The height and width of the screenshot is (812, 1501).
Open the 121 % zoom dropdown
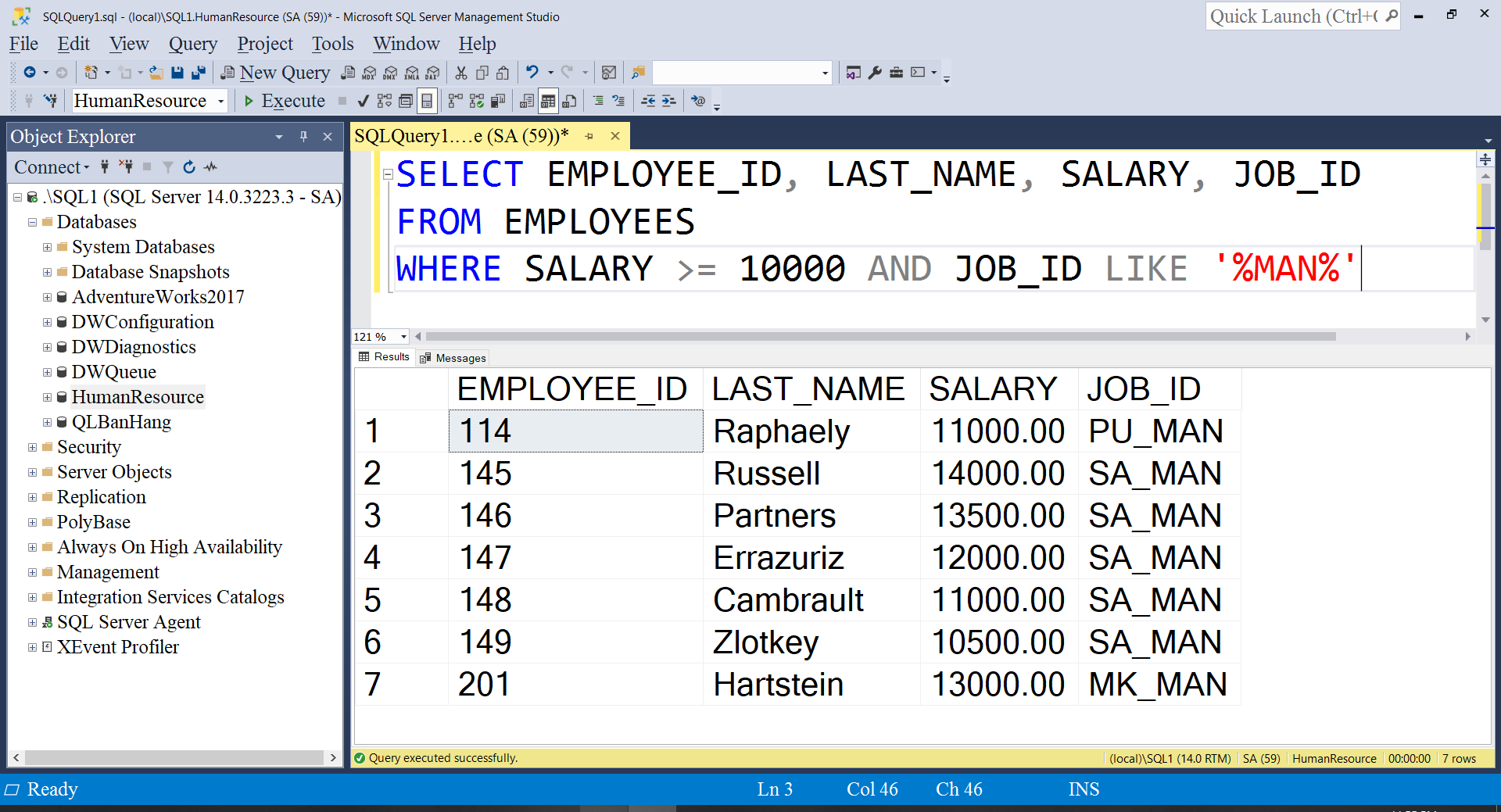pyautogui.click(x=403, y=337)
